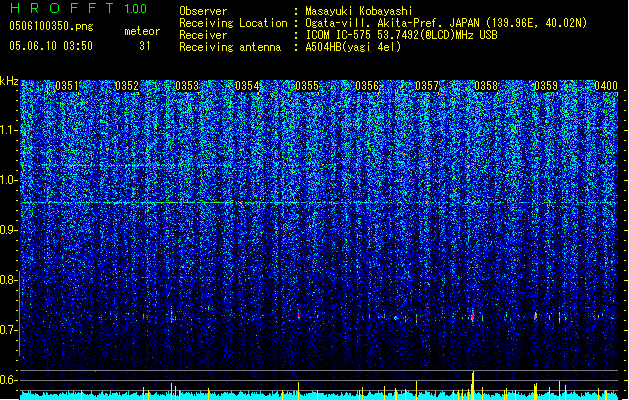
Task: Select the meteor count value 31
Action: [x=145, y=46]
